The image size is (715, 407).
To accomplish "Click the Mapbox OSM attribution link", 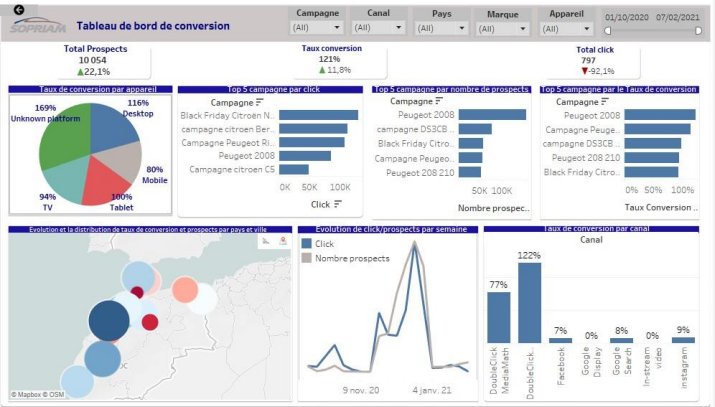I will tap(38, 395).
